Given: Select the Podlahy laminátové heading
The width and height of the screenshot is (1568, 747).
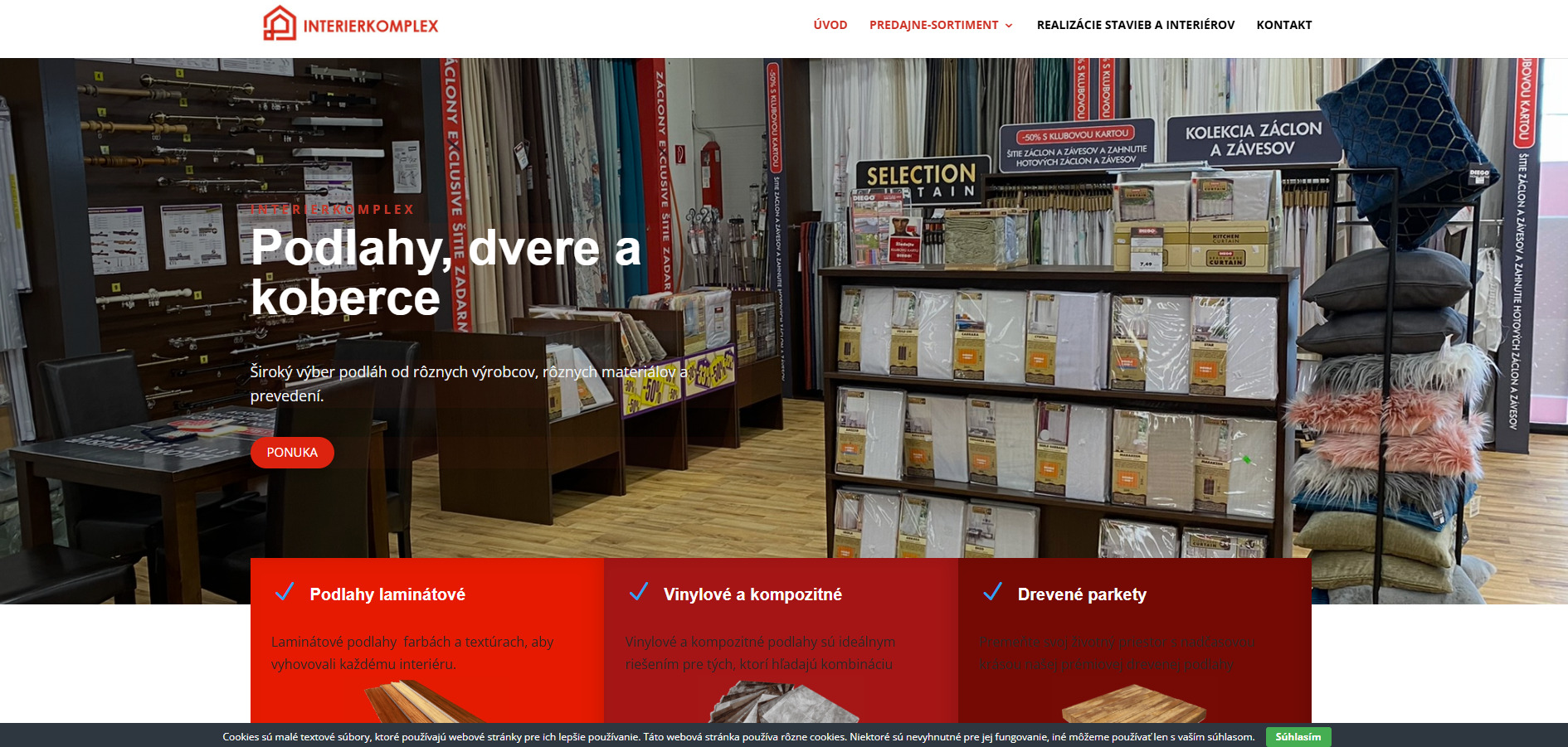Looking at the screenshot, I should (x=387, y=594).
